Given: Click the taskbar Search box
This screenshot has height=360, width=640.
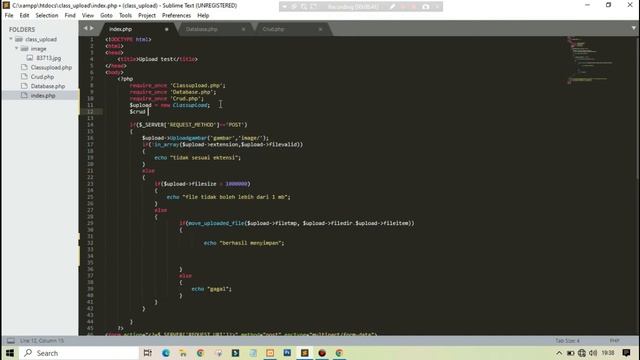Looking at the screenshot, I should tap(80, 353).
